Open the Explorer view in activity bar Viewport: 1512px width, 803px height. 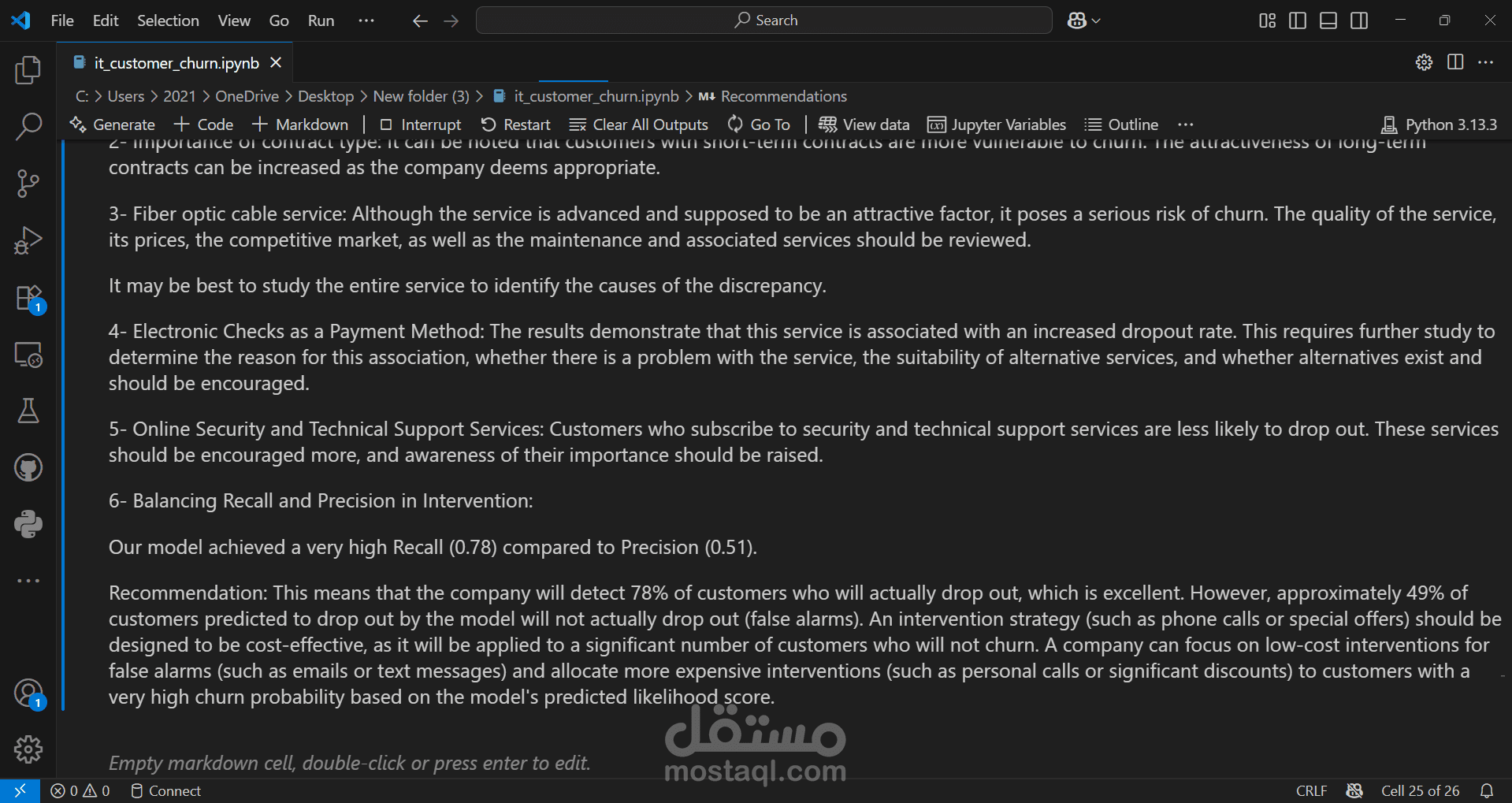pos(28,70)
